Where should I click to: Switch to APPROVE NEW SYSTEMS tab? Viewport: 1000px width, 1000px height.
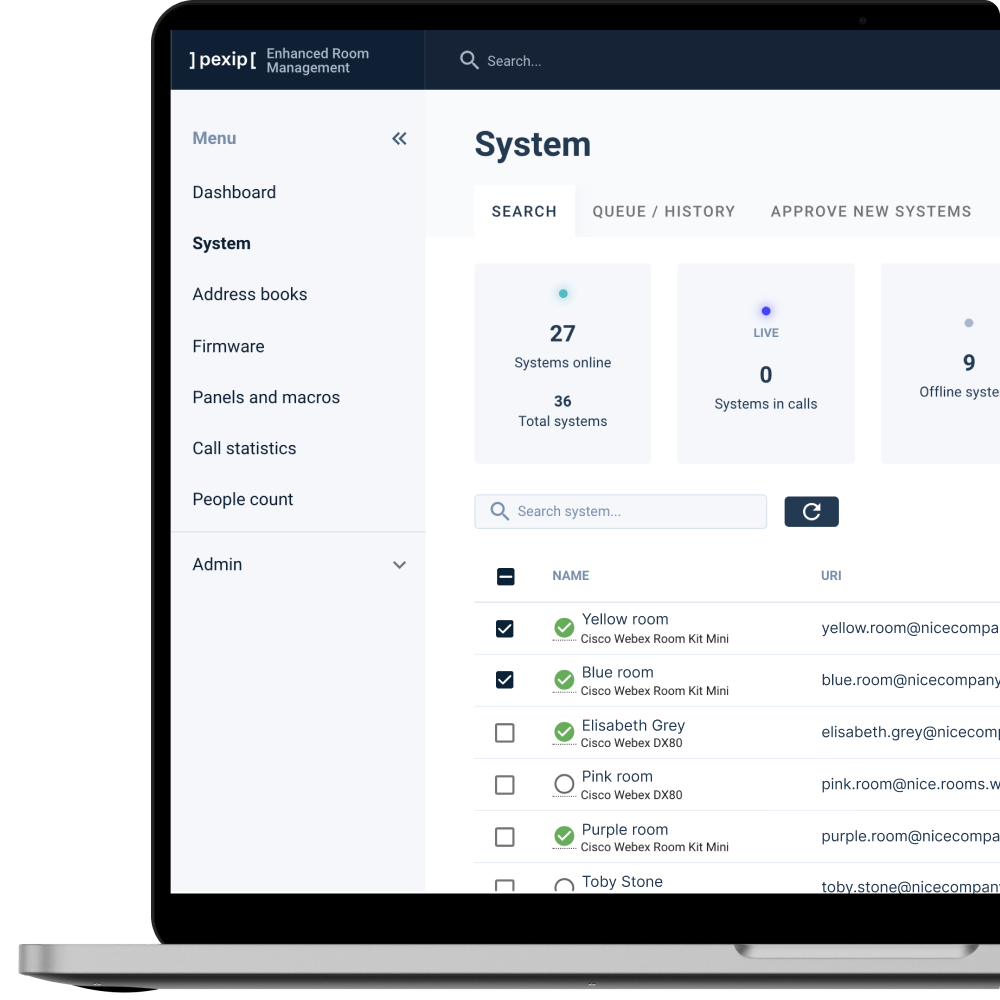point(871,212)
